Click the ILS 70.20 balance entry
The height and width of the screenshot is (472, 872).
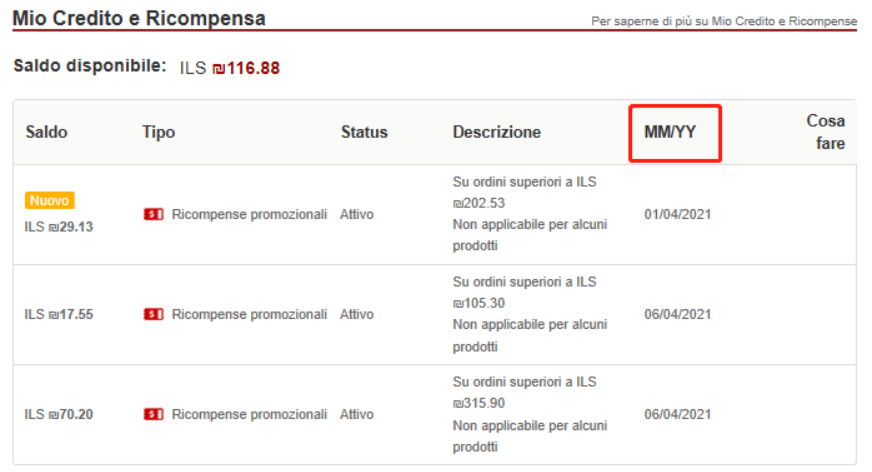(x=59, y=414)
